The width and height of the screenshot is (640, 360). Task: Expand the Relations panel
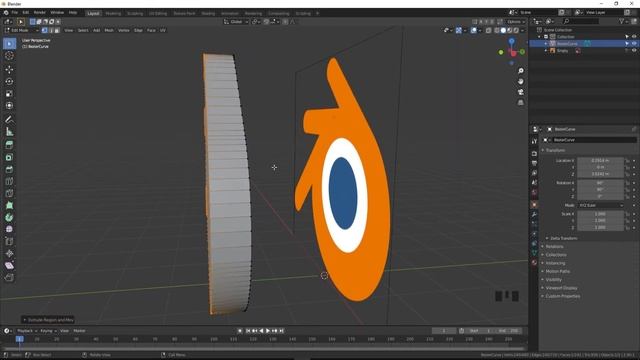pos(554,247)
